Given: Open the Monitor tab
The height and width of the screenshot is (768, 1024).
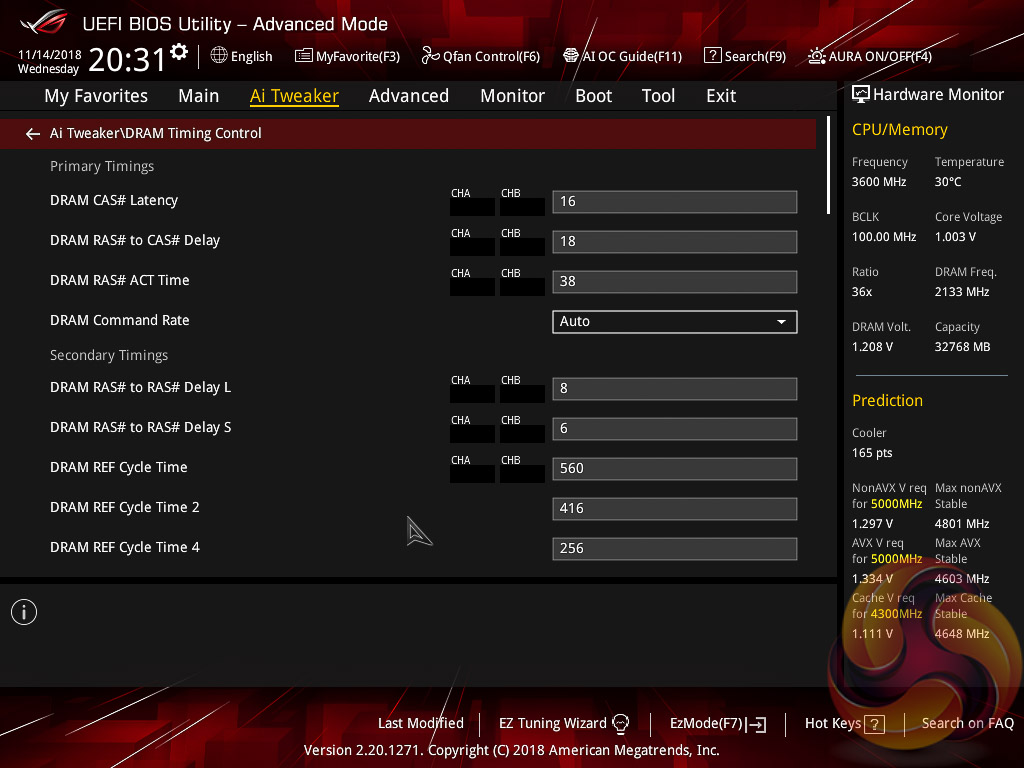Looking at the screenshot, I should [x=512, y=96].
